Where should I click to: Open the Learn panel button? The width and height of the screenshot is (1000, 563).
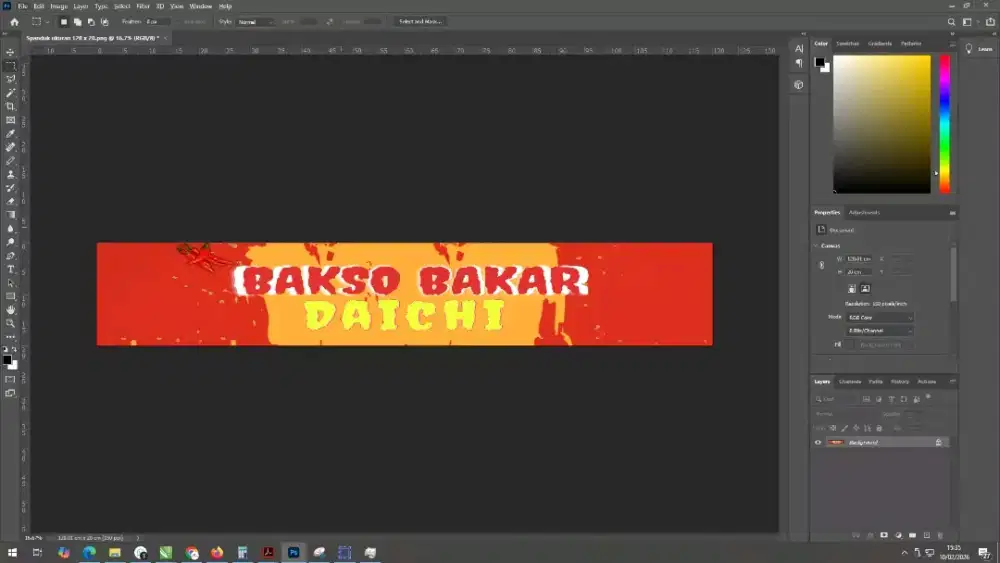pos(979,49)
